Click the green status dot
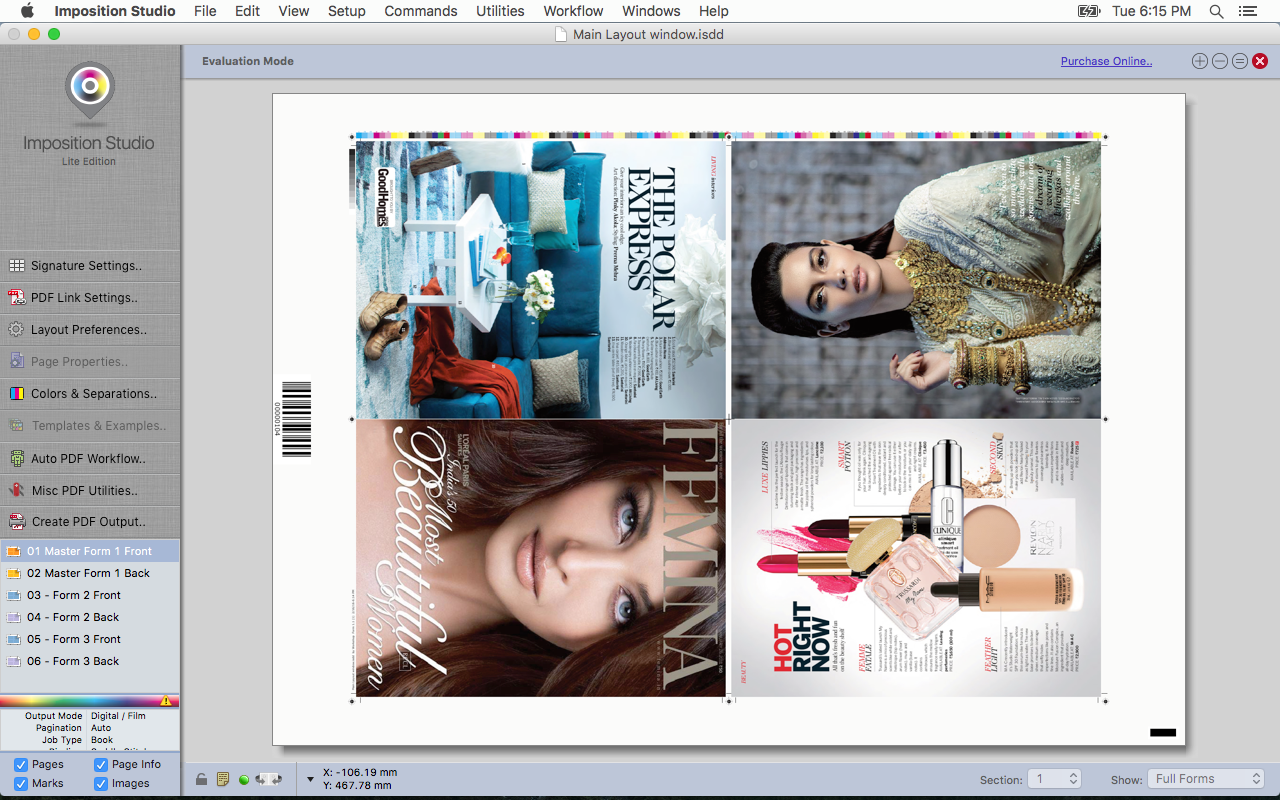This screenshot has height=800, width=1280. (244, 780)
